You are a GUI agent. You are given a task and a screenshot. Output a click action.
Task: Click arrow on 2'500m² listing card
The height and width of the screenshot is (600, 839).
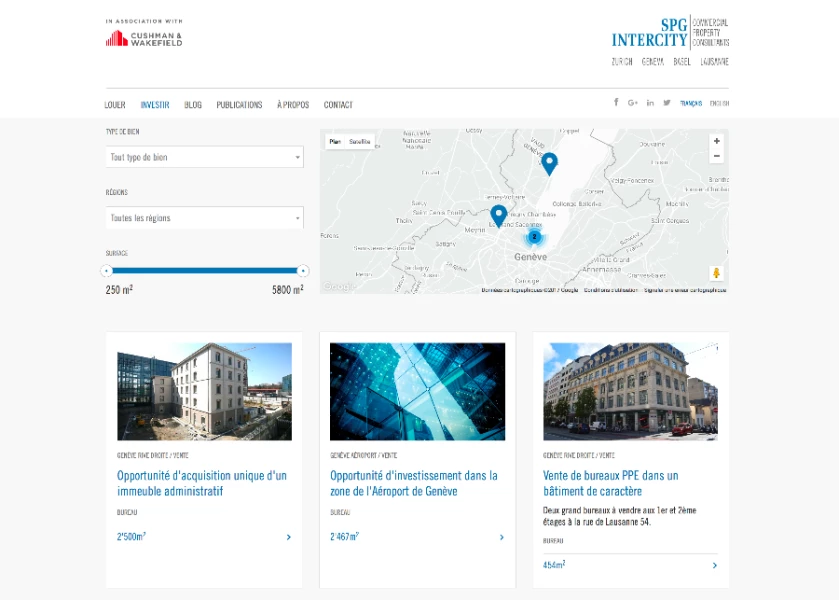tap(288, 537)
